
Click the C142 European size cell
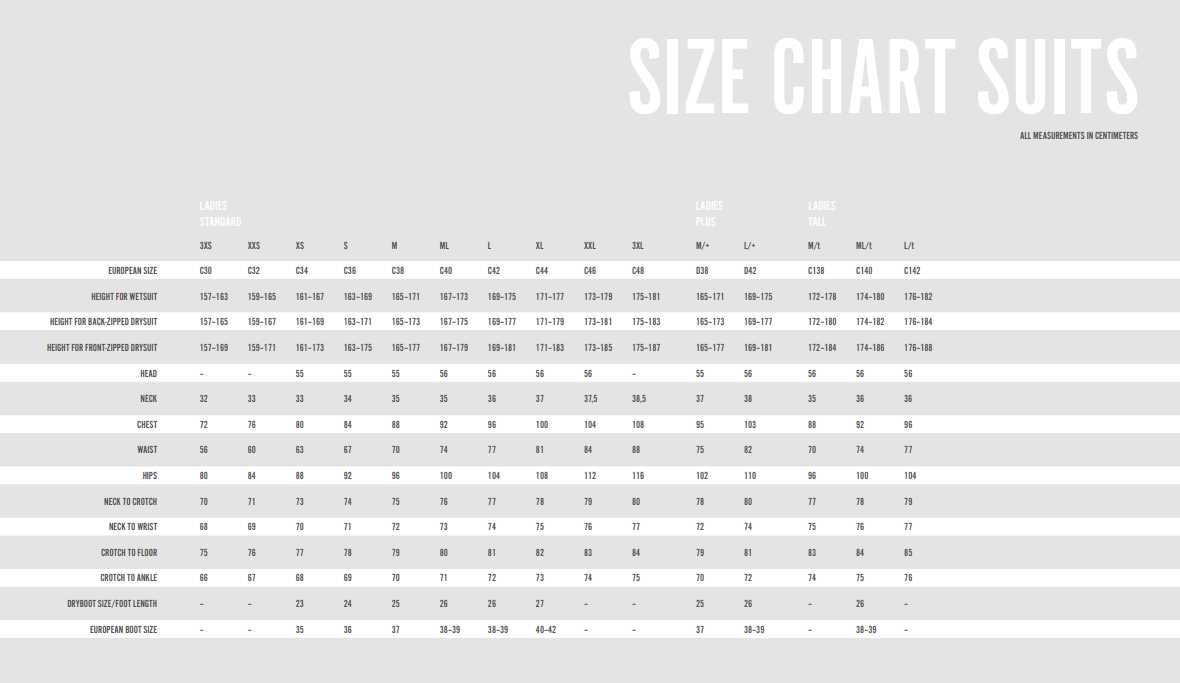coord(912,271)
